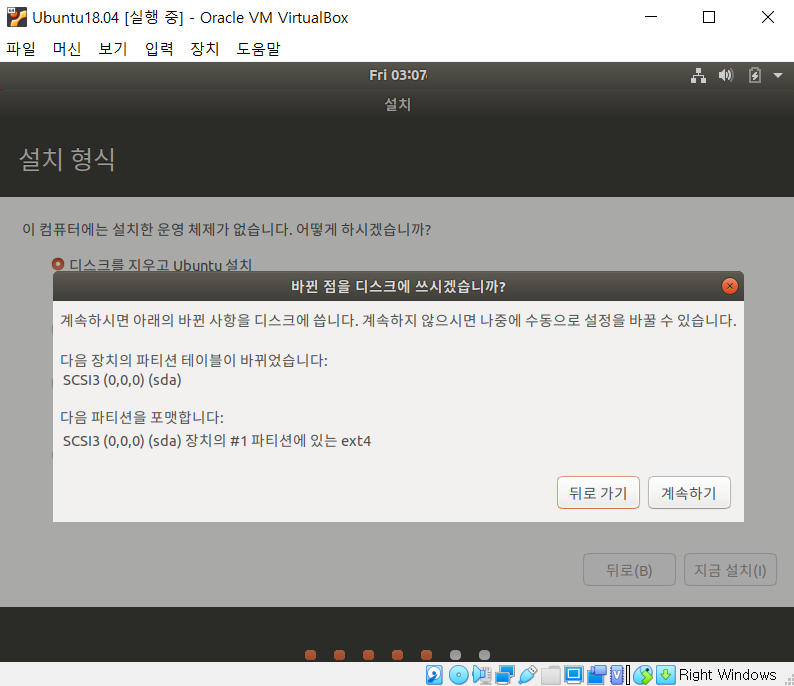Click the dimmed 뒤로(B) button

(x=629, y=570)
